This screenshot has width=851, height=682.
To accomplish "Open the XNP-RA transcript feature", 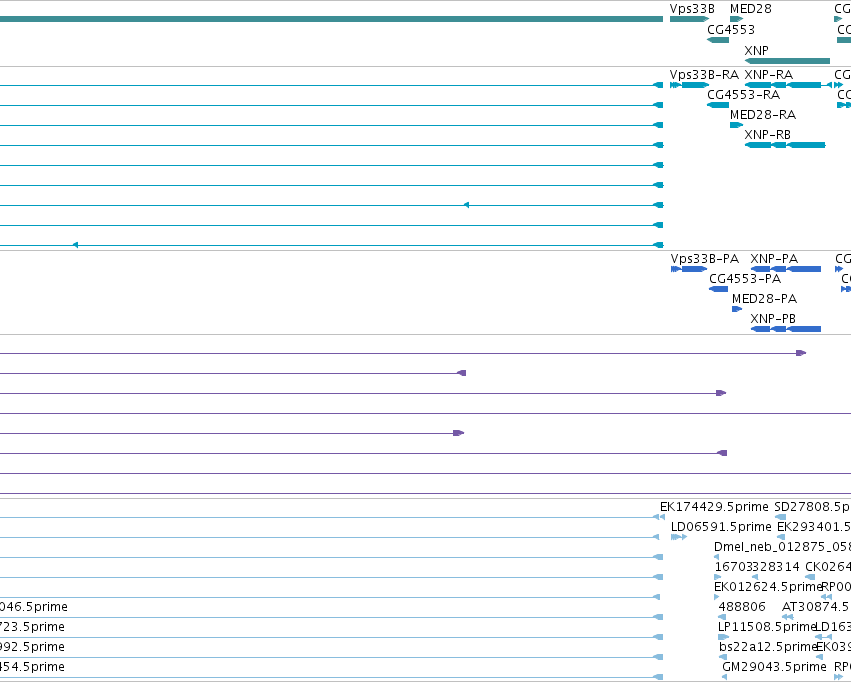I will (x=788, y=85).
